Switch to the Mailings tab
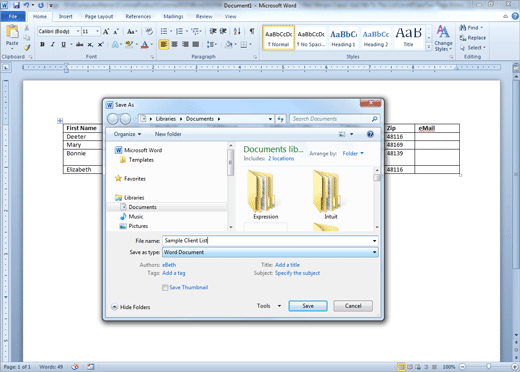 173,16
